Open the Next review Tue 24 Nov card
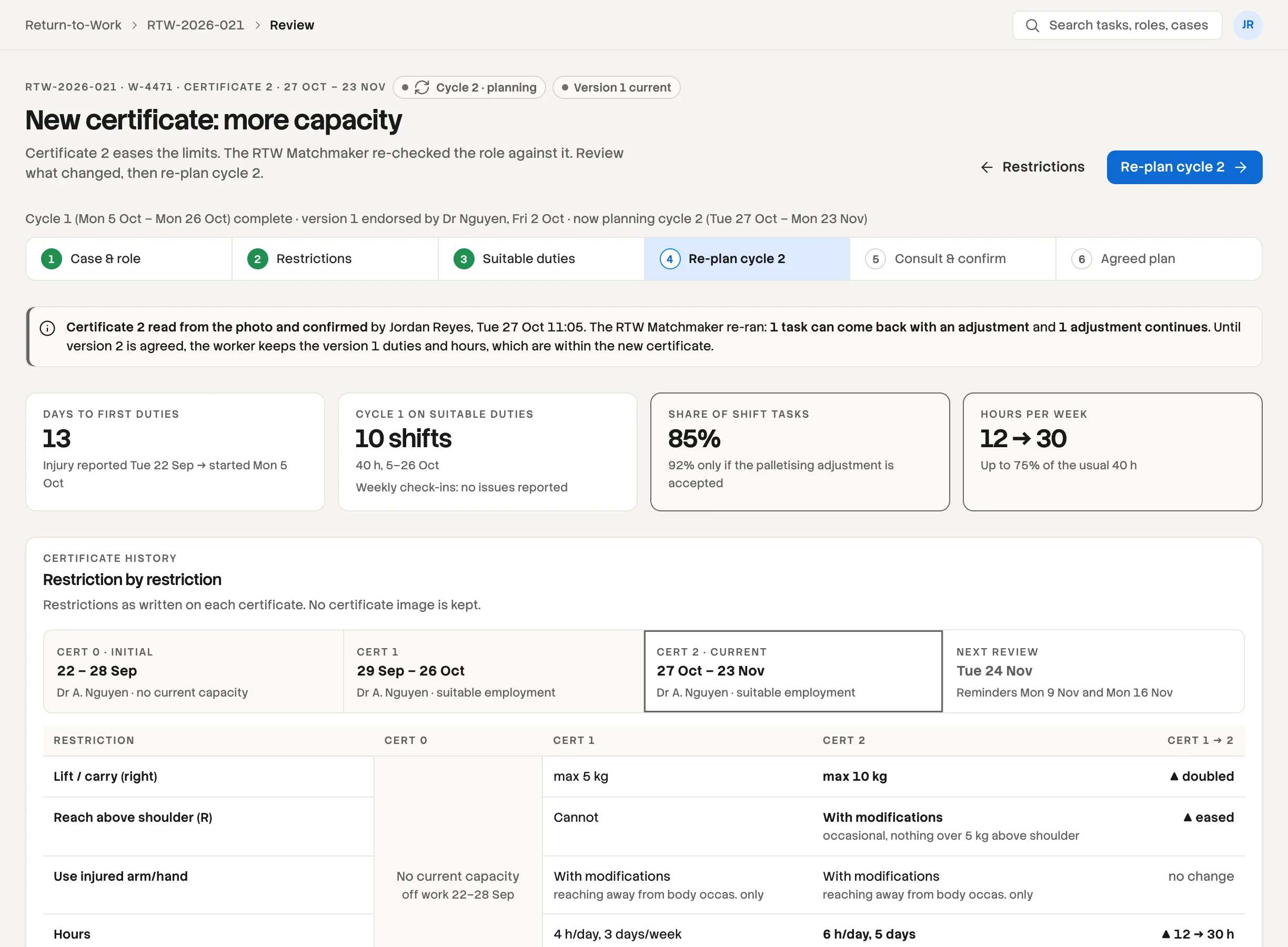 [1093, 671]
